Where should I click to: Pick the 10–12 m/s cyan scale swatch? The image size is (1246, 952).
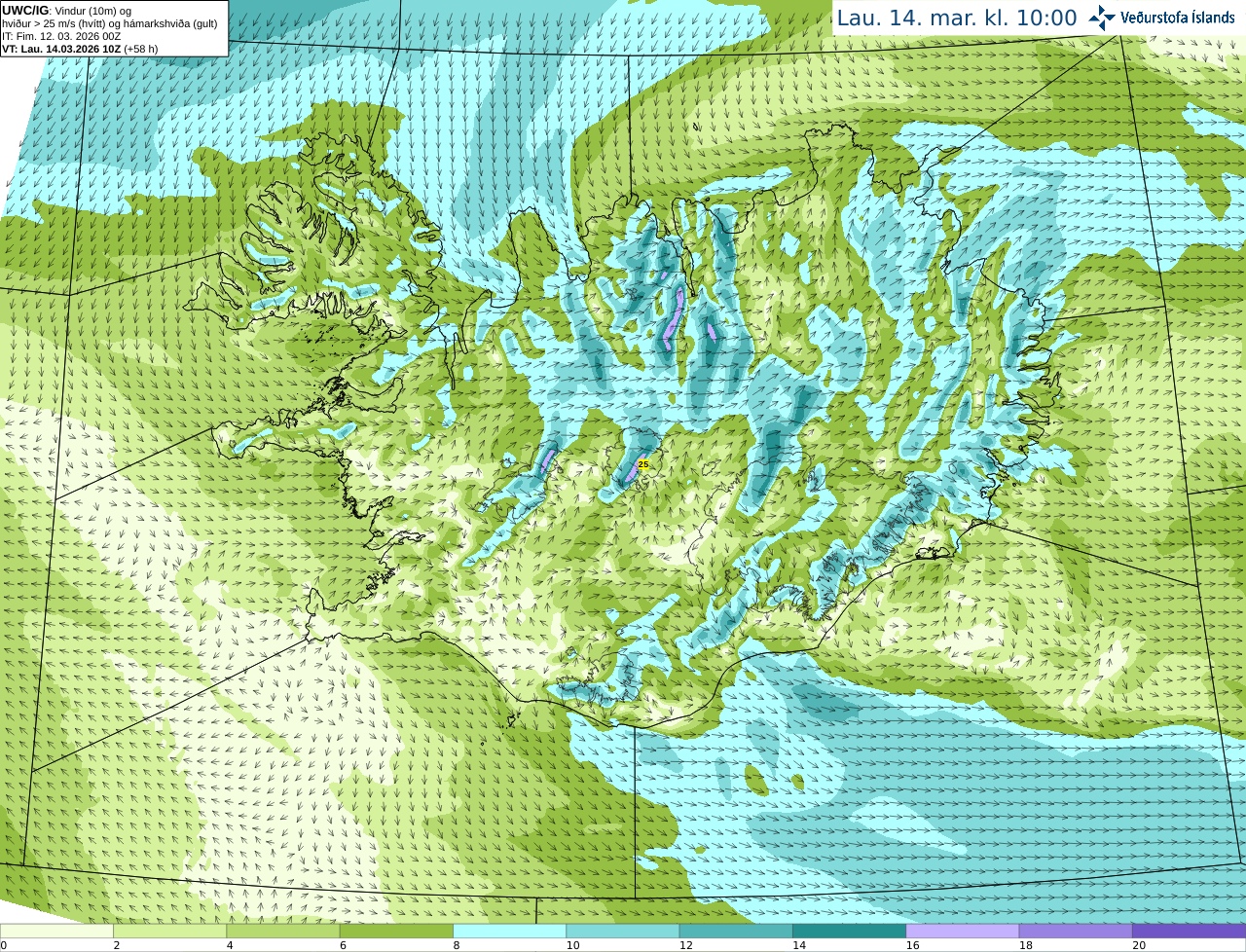tap(623, 931)
